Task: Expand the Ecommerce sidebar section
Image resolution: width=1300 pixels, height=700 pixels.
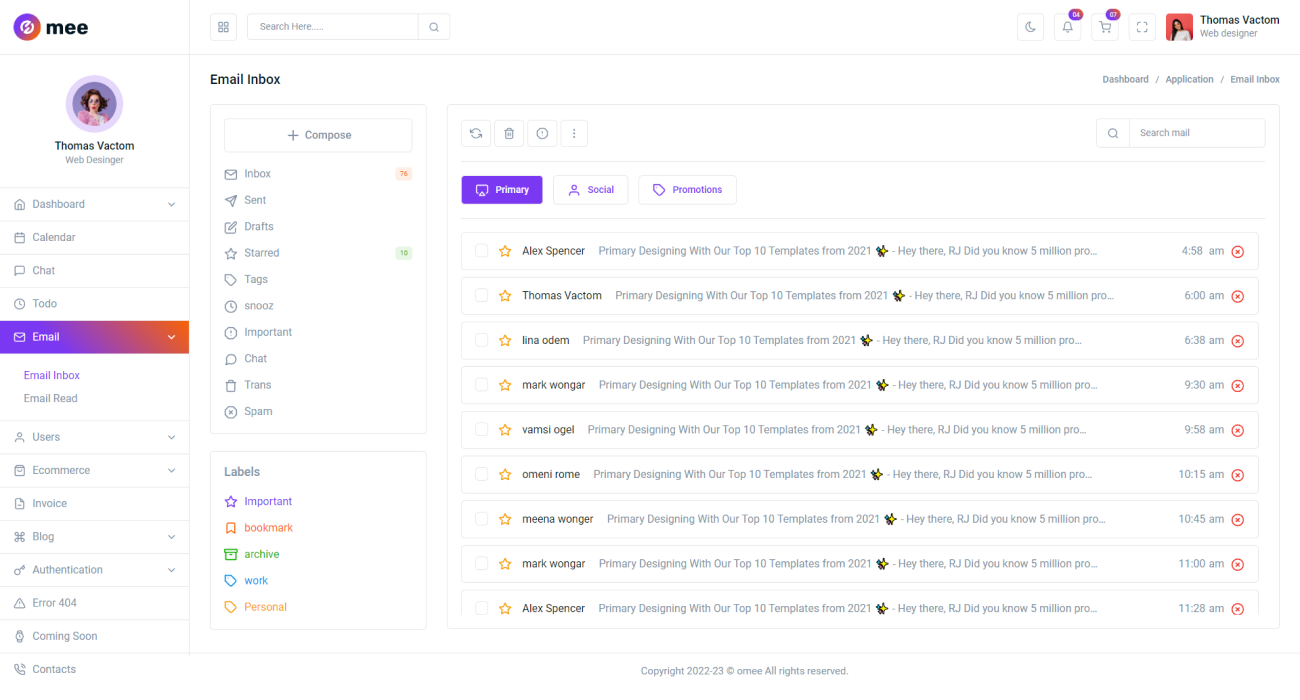Action: (x=94, y=470)
